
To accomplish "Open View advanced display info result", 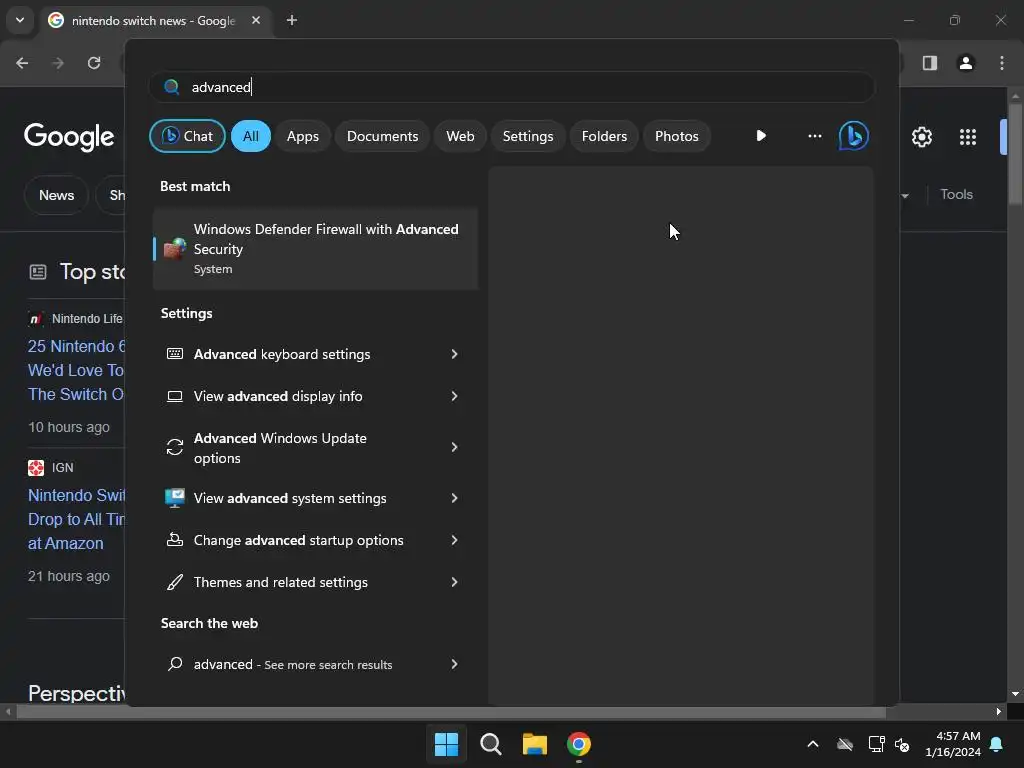I will coord(315,396).
